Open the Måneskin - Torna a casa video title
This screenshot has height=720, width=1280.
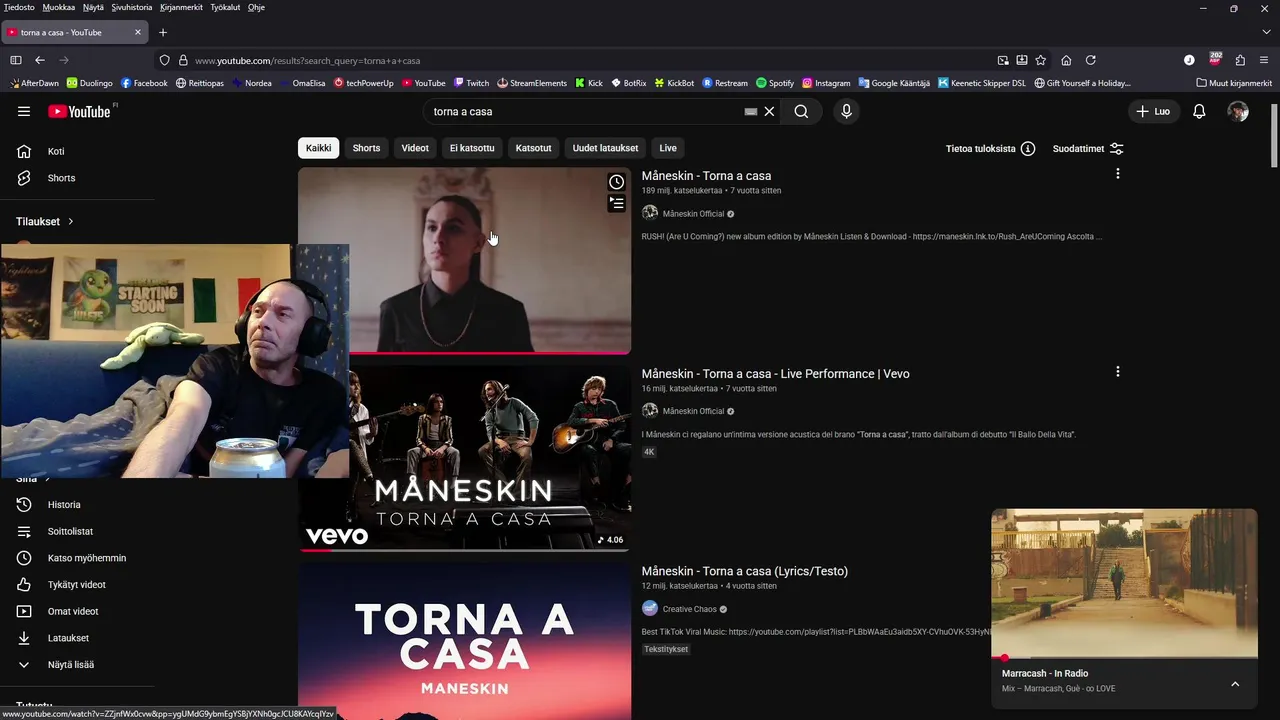point(706,176)
